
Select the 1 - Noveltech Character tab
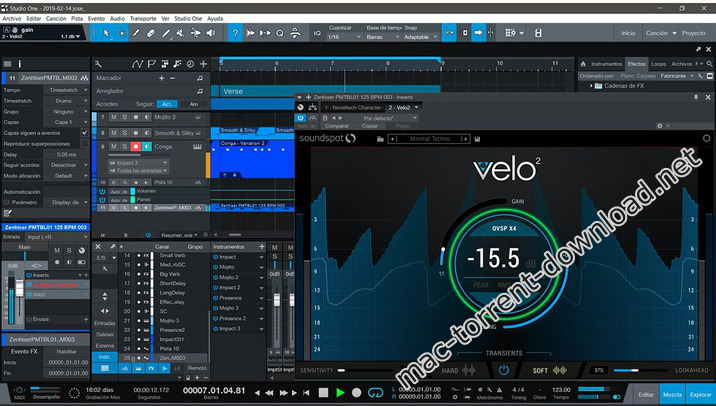[353, 108]
